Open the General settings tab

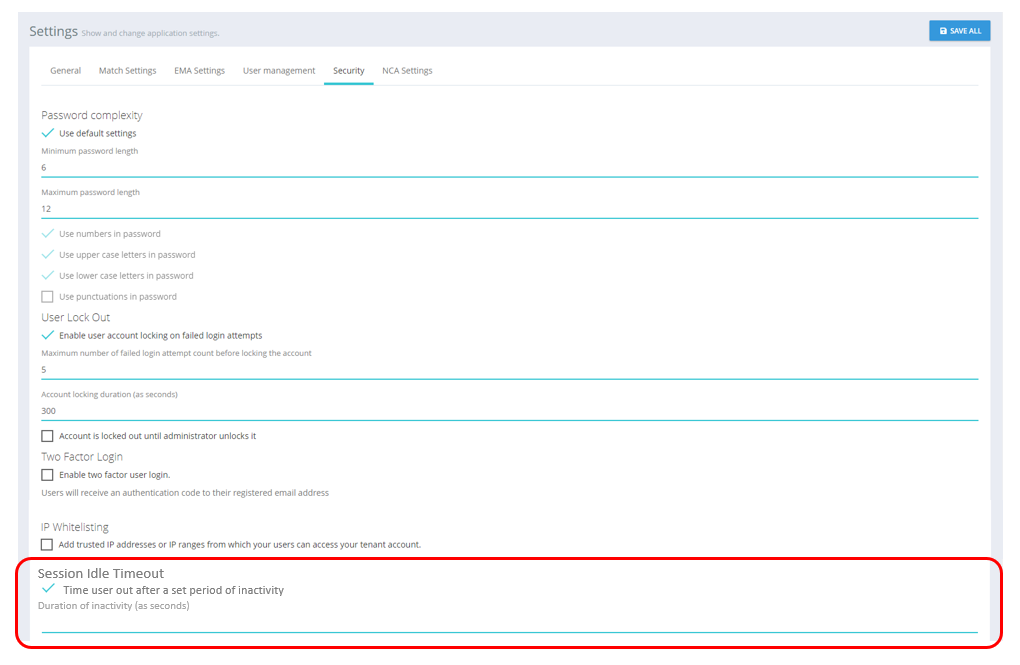click(x=66, y=71)
